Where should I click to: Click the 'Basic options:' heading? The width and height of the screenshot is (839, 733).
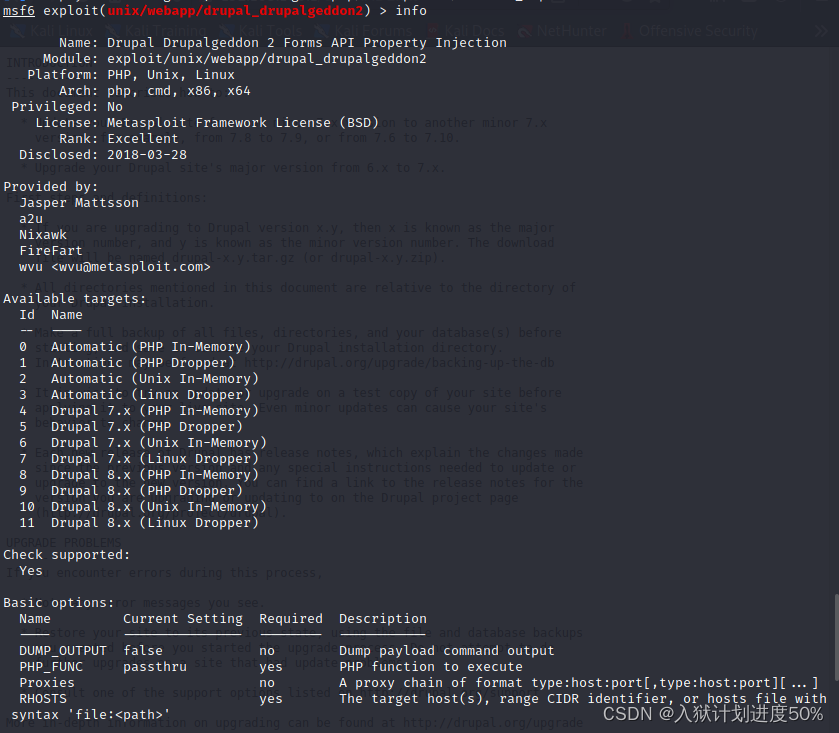59,603
